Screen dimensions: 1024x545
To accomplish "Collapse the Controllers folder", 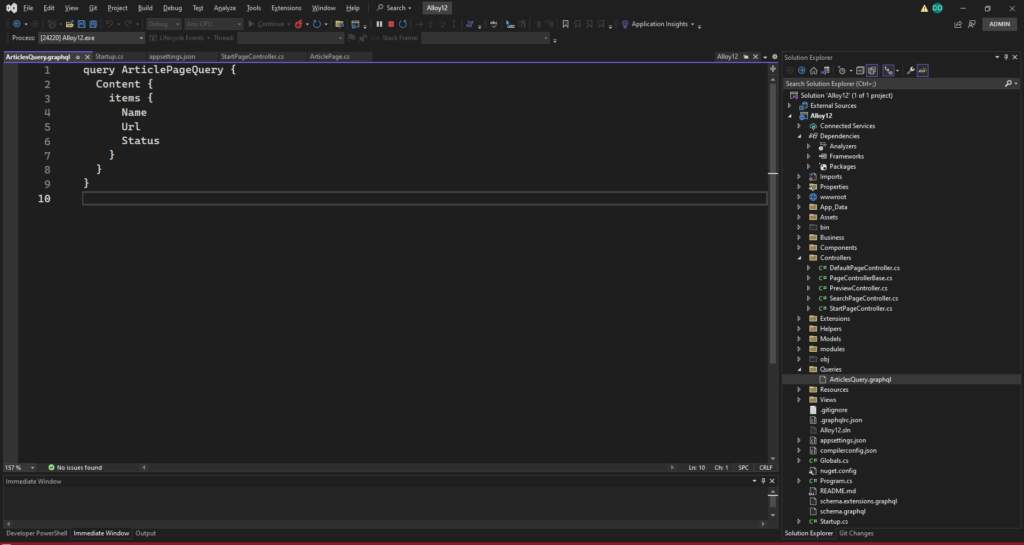I will tap(799, 258).
